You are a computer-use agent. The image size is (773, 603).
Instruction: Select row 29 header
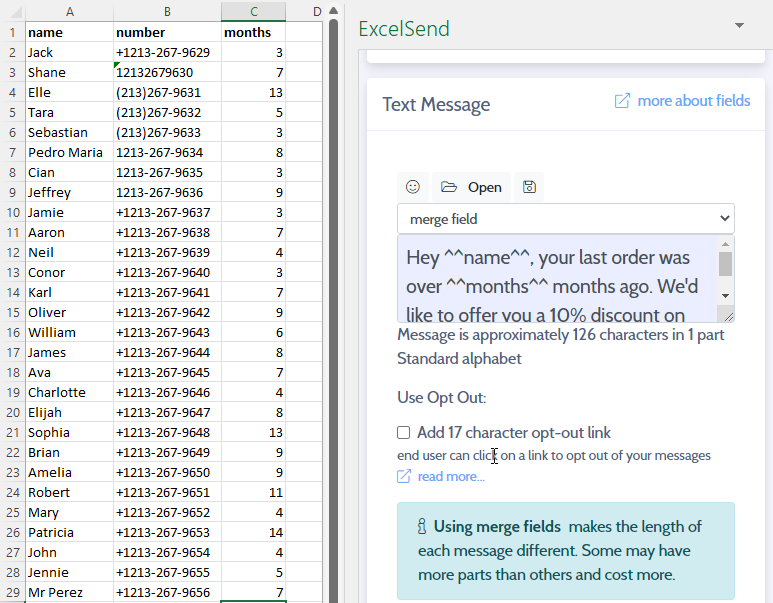[x=13, y=592]
